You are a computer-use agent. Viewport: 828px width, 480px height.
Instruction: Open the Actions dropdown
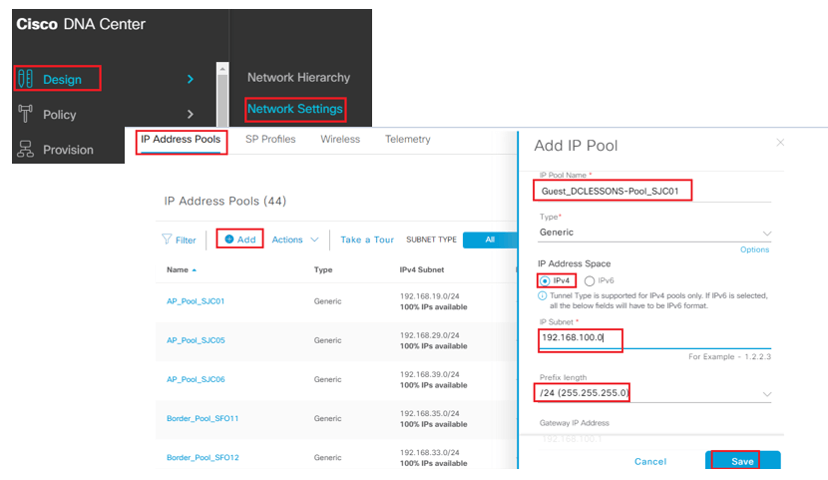[295, 239]
